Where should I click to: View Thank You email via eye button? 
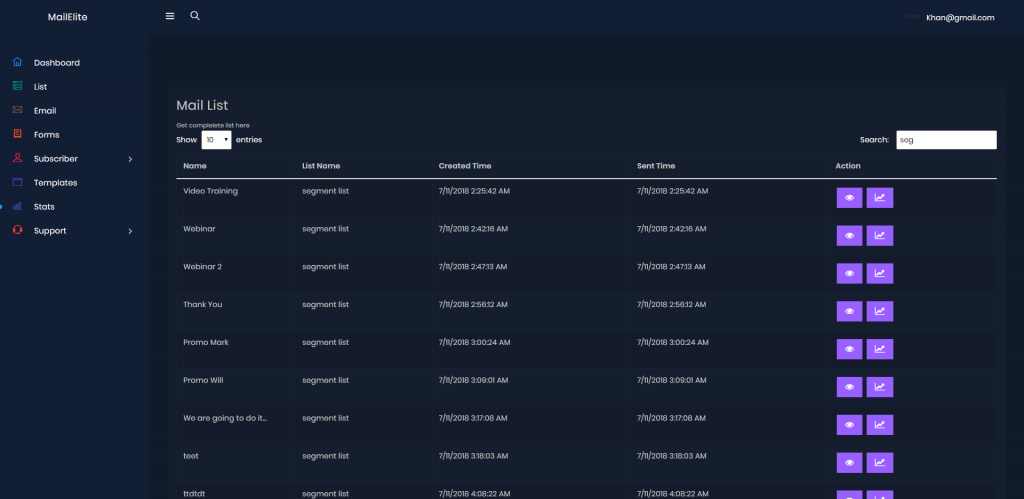pos(849,311)
